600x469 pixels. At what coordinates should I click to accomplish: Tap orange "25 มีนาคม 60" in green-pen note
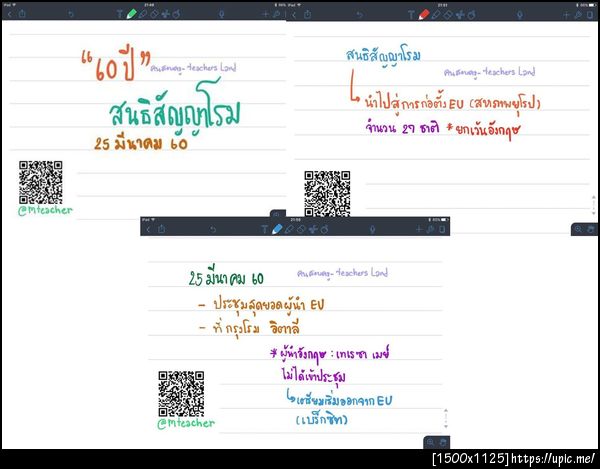point(141,143)
